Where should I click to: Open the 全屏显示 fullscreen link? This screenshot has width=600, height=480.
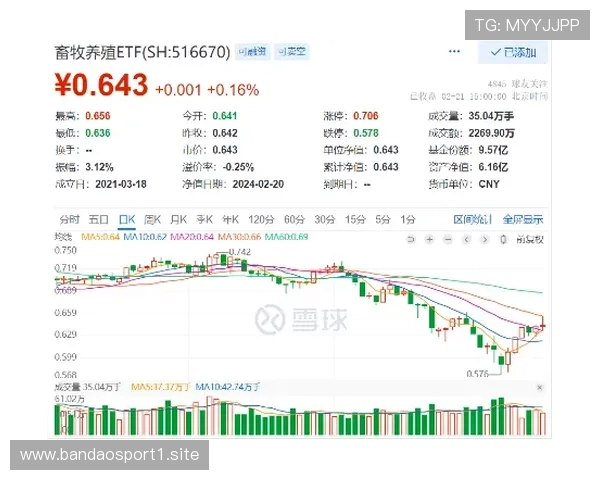click(x=523, y=220)
